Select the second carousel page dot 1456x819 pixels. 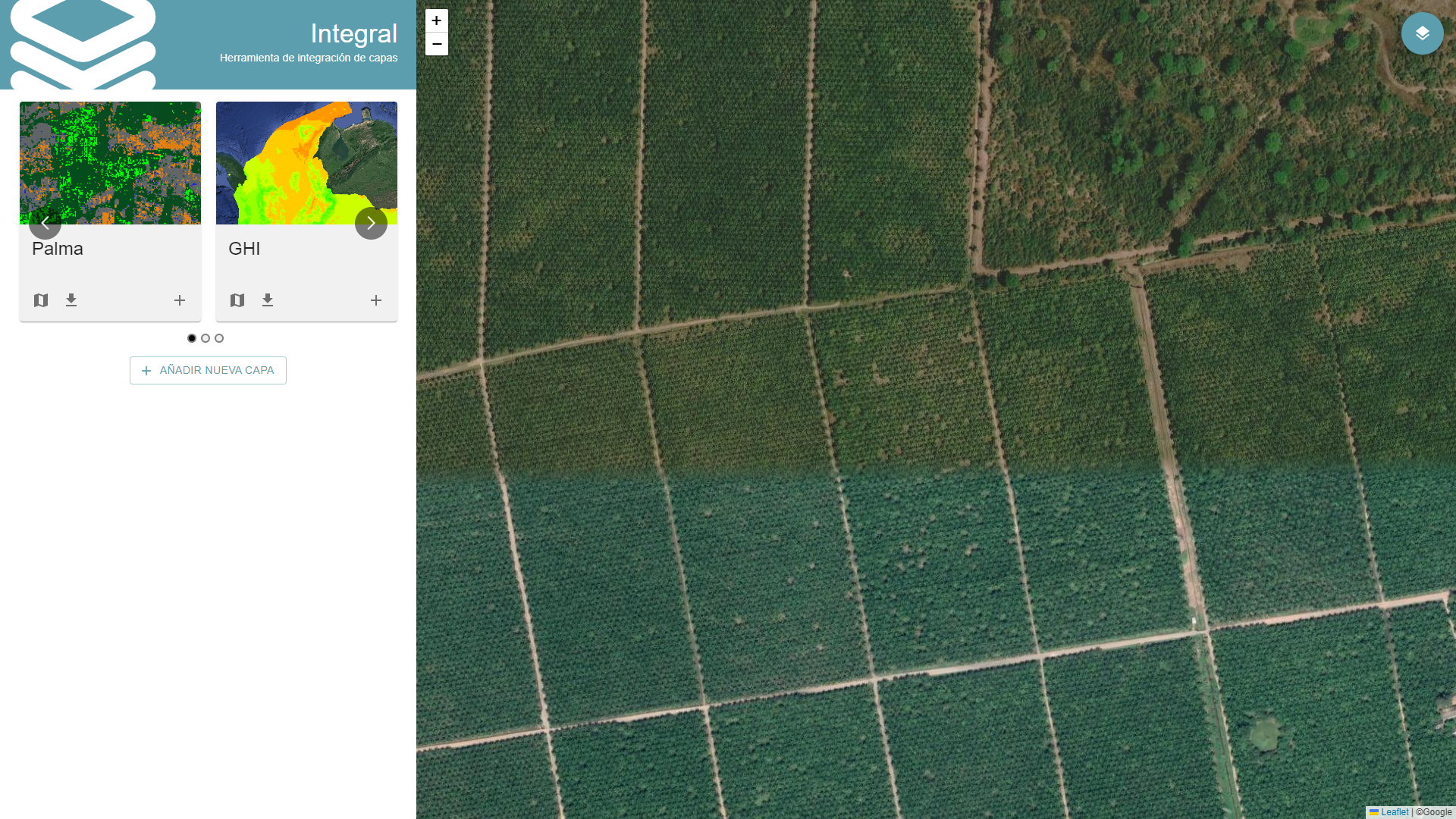pyautogui.click(x=206, y=338)
